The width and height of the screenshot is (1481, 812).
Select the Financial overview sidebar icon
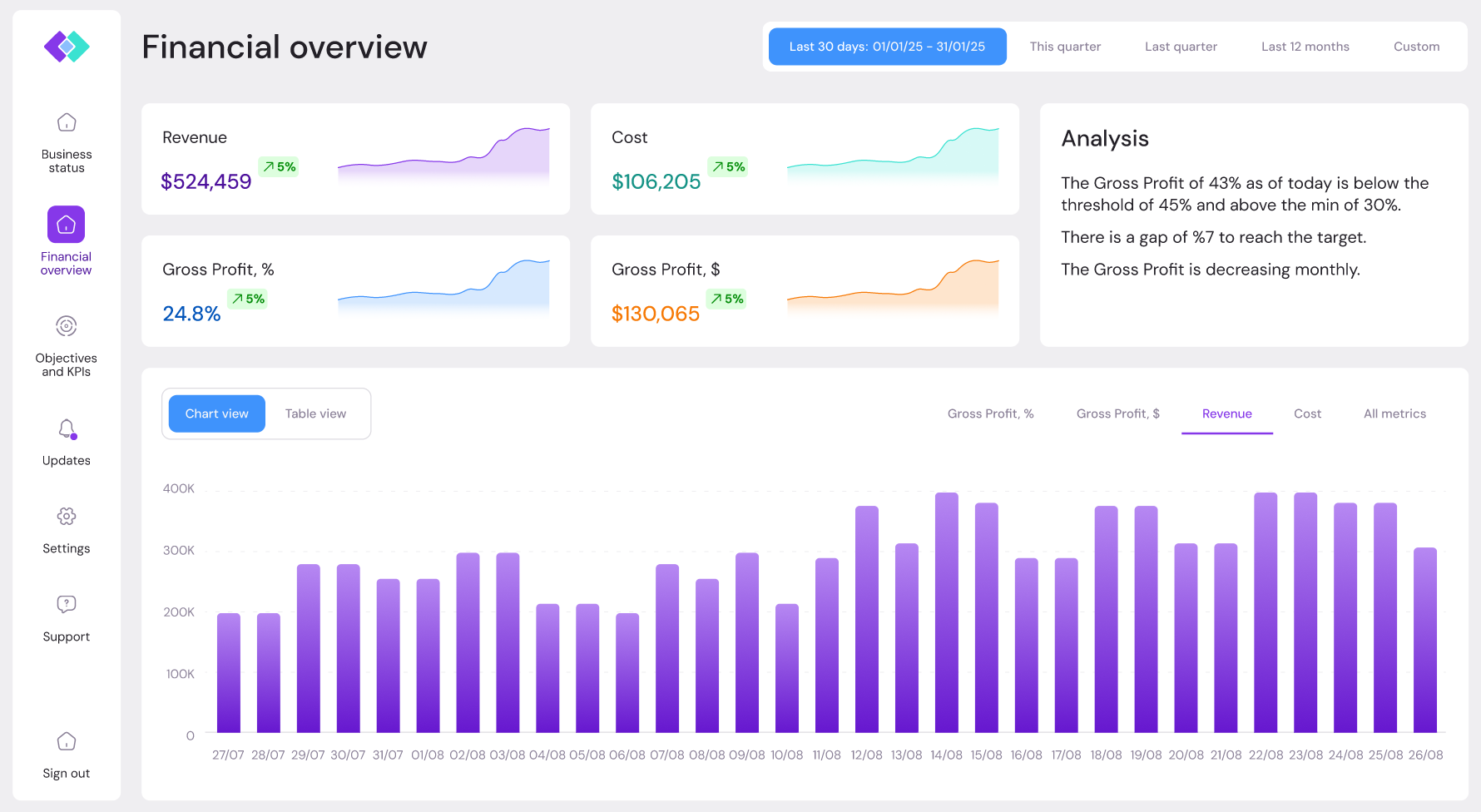(x=67, y=225)
